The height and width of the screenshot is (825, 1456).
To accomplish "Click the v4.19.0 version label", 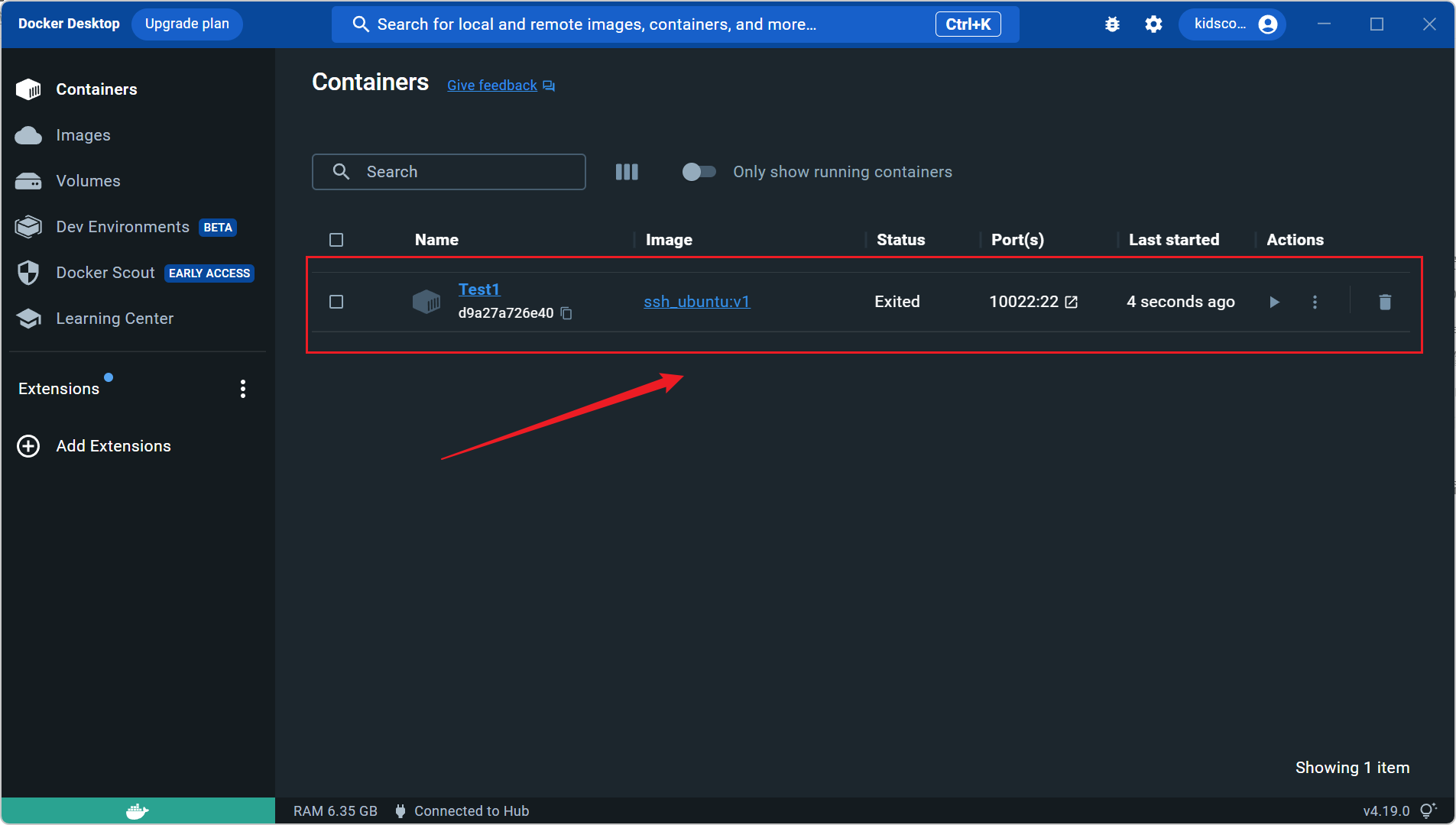I will 1386,811.
